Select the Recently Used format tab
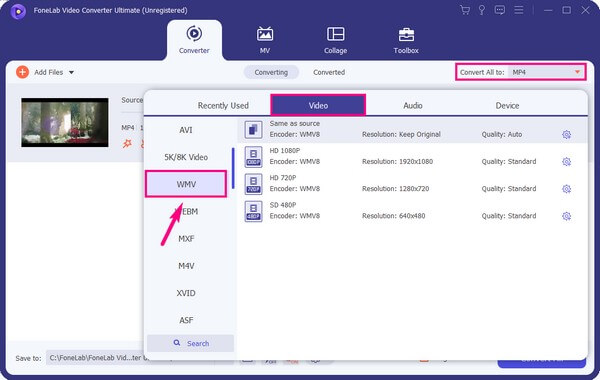Image resolution: width=600 pixels, height=380 pixels. tap(223, 105)
